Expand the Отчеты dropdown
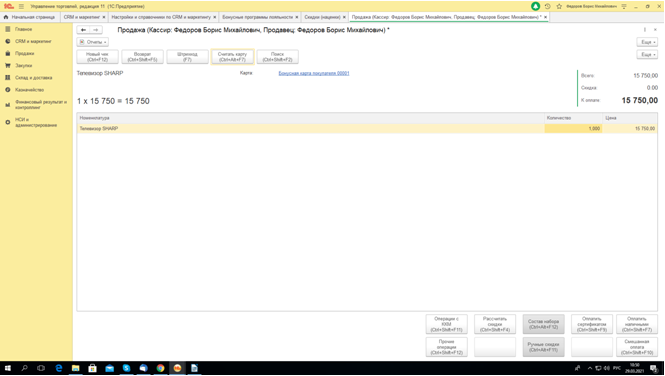The image size is (665, 376). click(93, 42)
